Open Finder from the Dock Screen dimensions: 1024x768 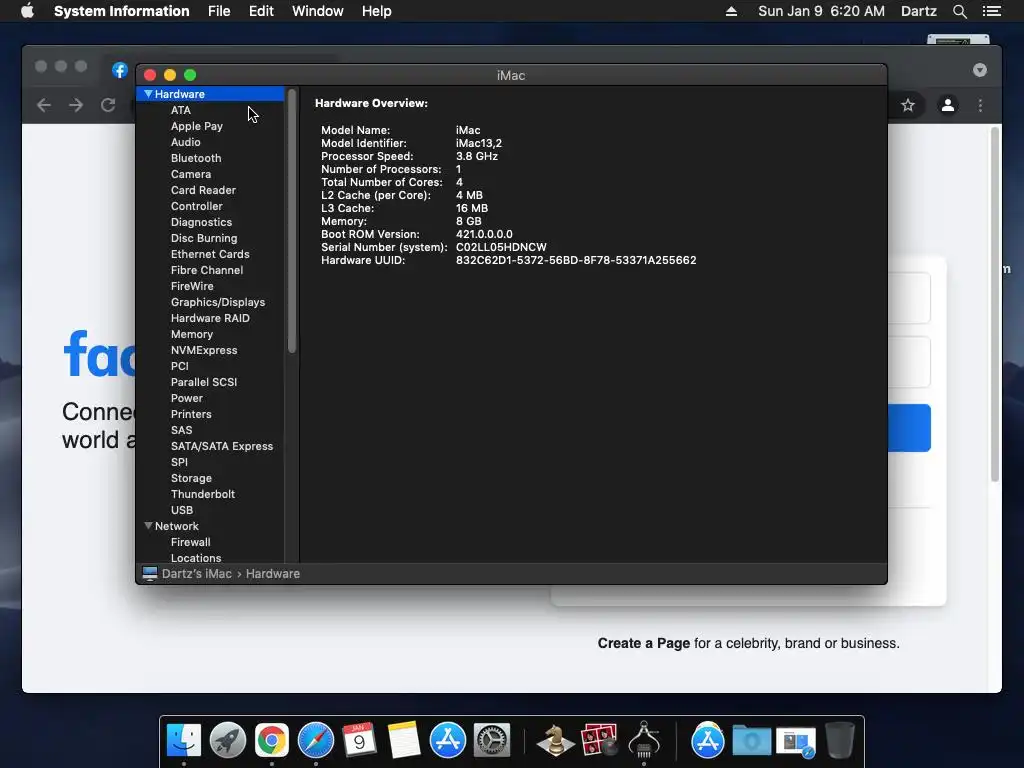[x=184, y=740]
